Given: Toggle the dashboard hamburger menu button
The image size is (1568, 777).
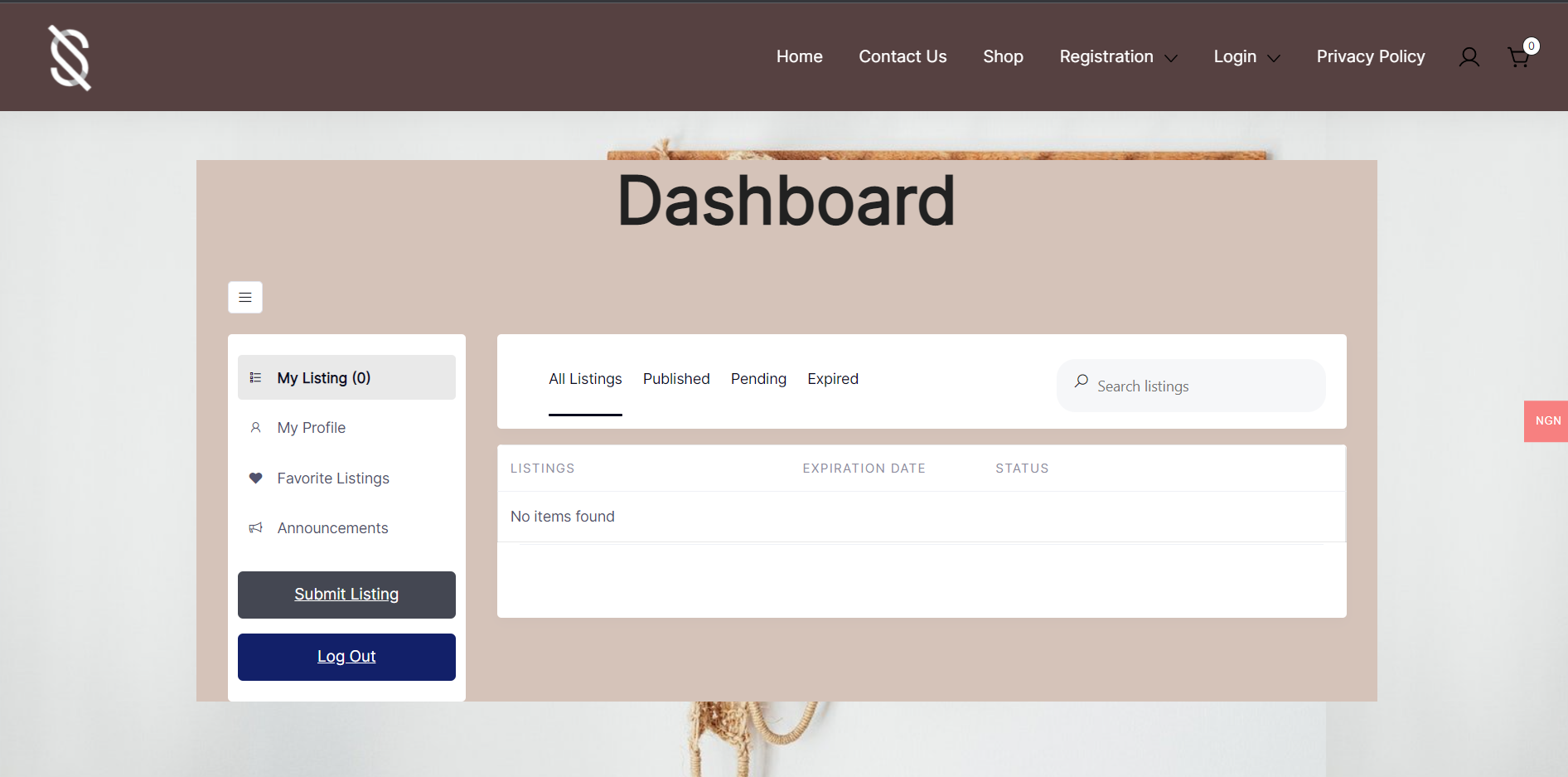Looking at the screenshot, I should point(245,298).
